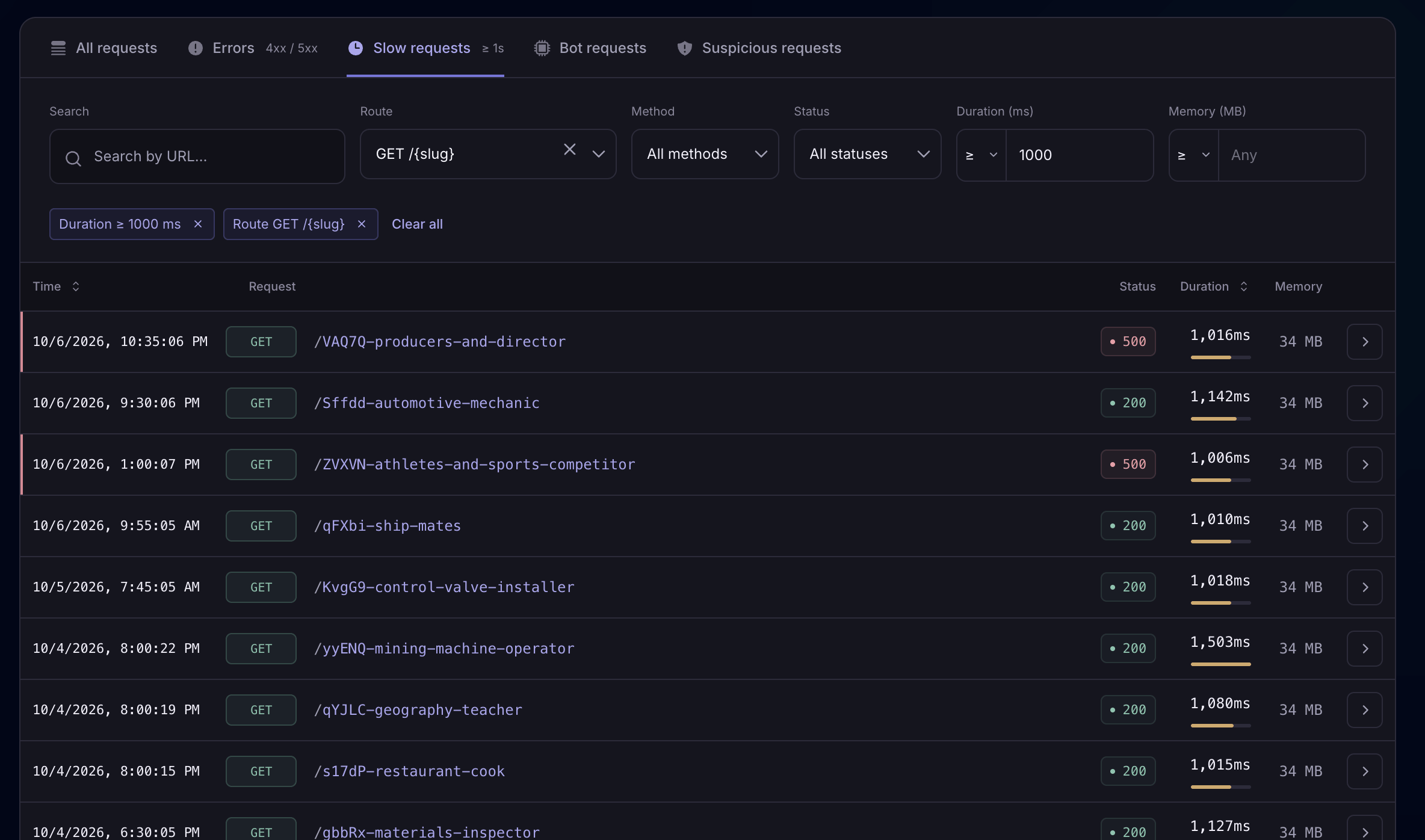1425x840 pixels.
Task: Click the 200 status badge for /s17dP-restaurant-cook
Action: (1128, 771)
